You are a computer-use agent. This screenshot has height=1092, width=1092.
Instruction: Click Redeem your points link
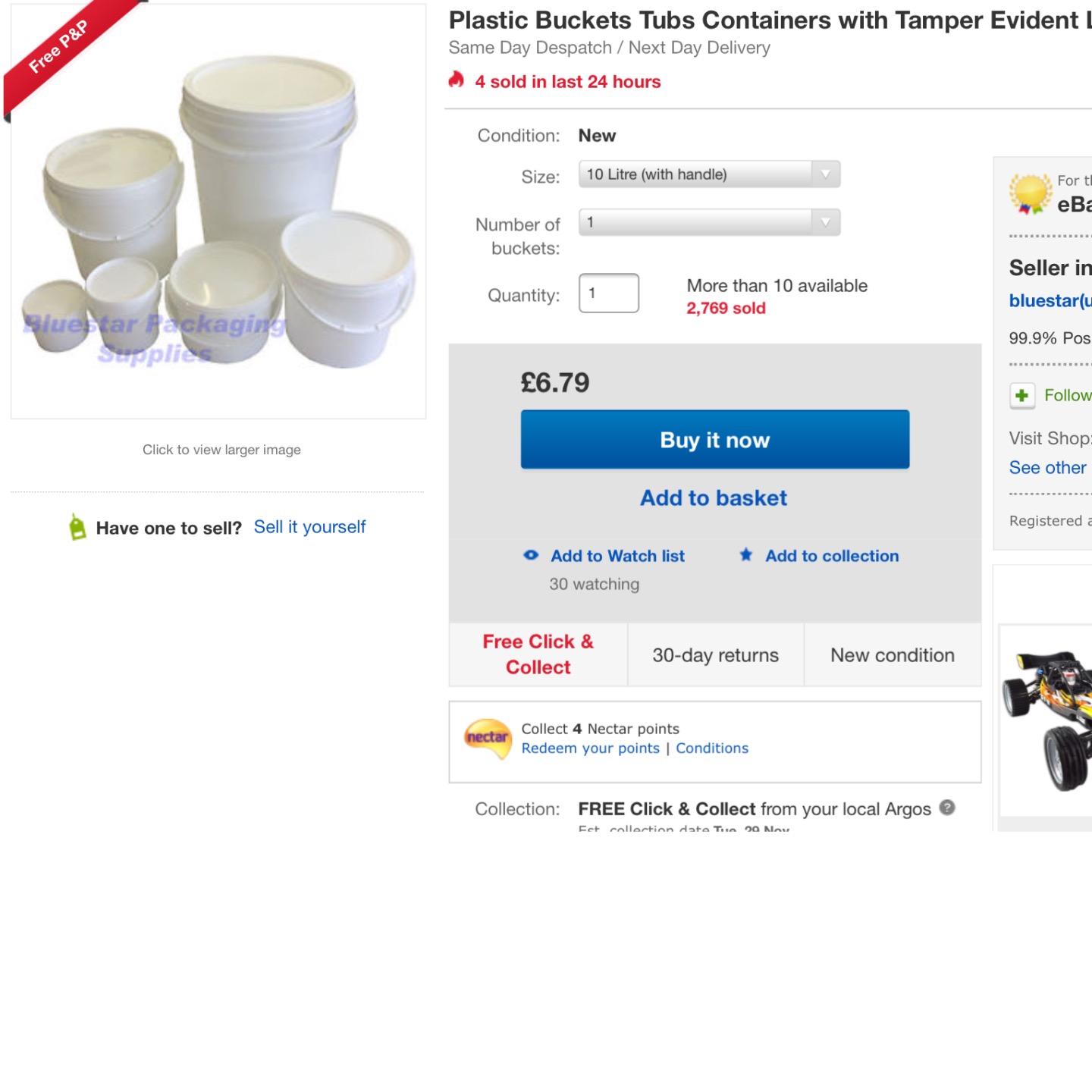[590, 748]
